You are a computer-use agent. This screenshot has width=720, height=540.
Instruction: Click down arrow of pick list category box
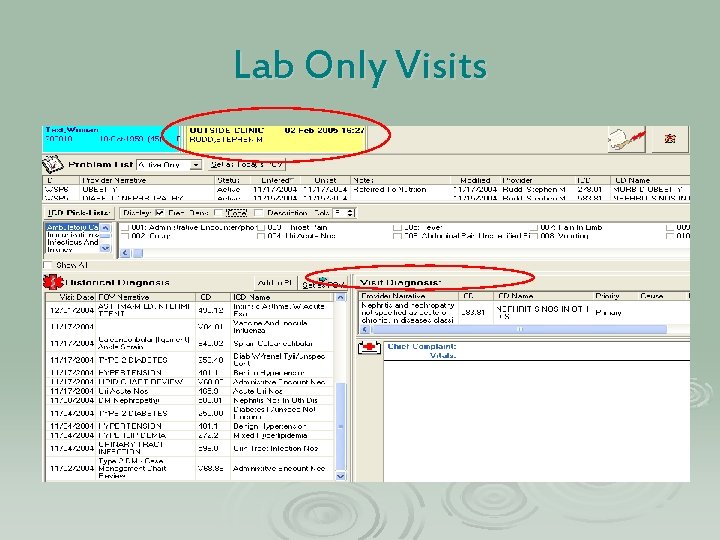tap(105, 248)
